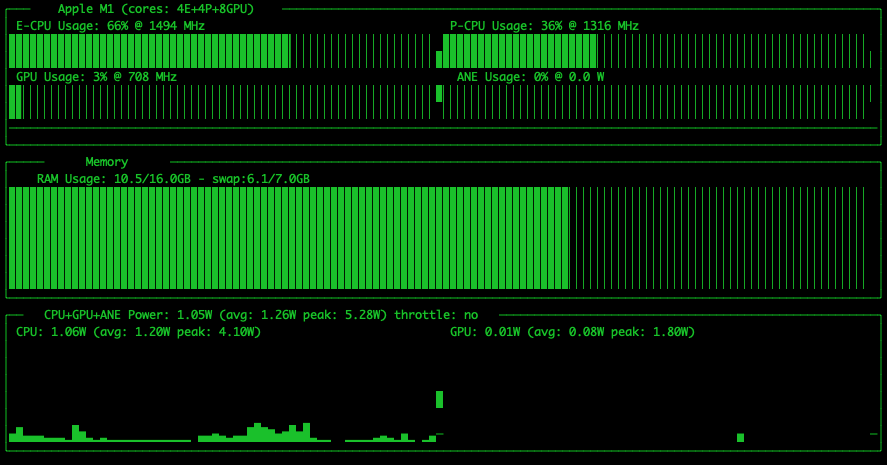This screenshot has width=887, height=465.
Task: Click the GPU Usage 3% label
Action: 96,77
